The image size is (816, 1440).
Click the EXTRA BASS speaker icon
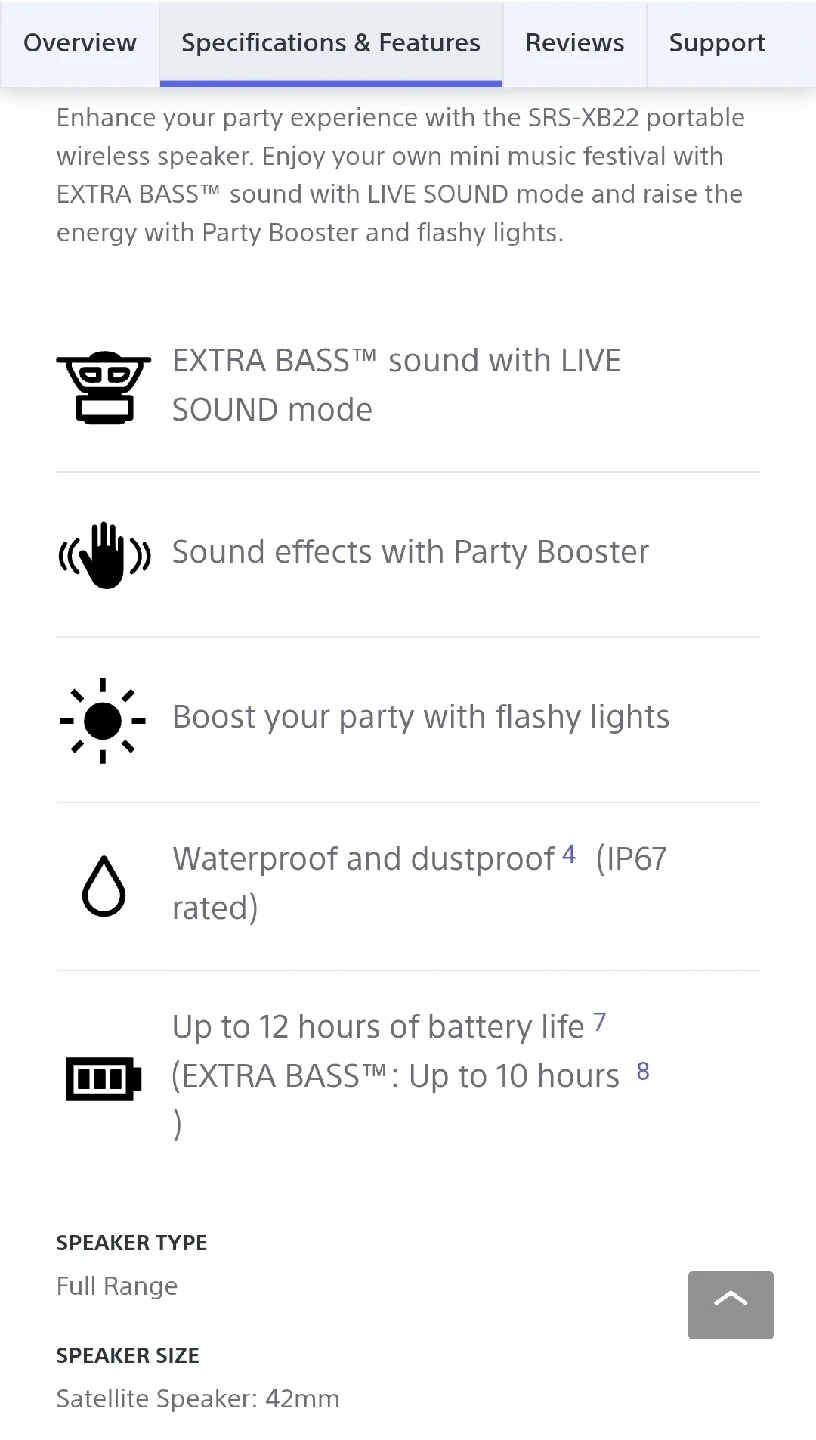(x=103, y=386)
